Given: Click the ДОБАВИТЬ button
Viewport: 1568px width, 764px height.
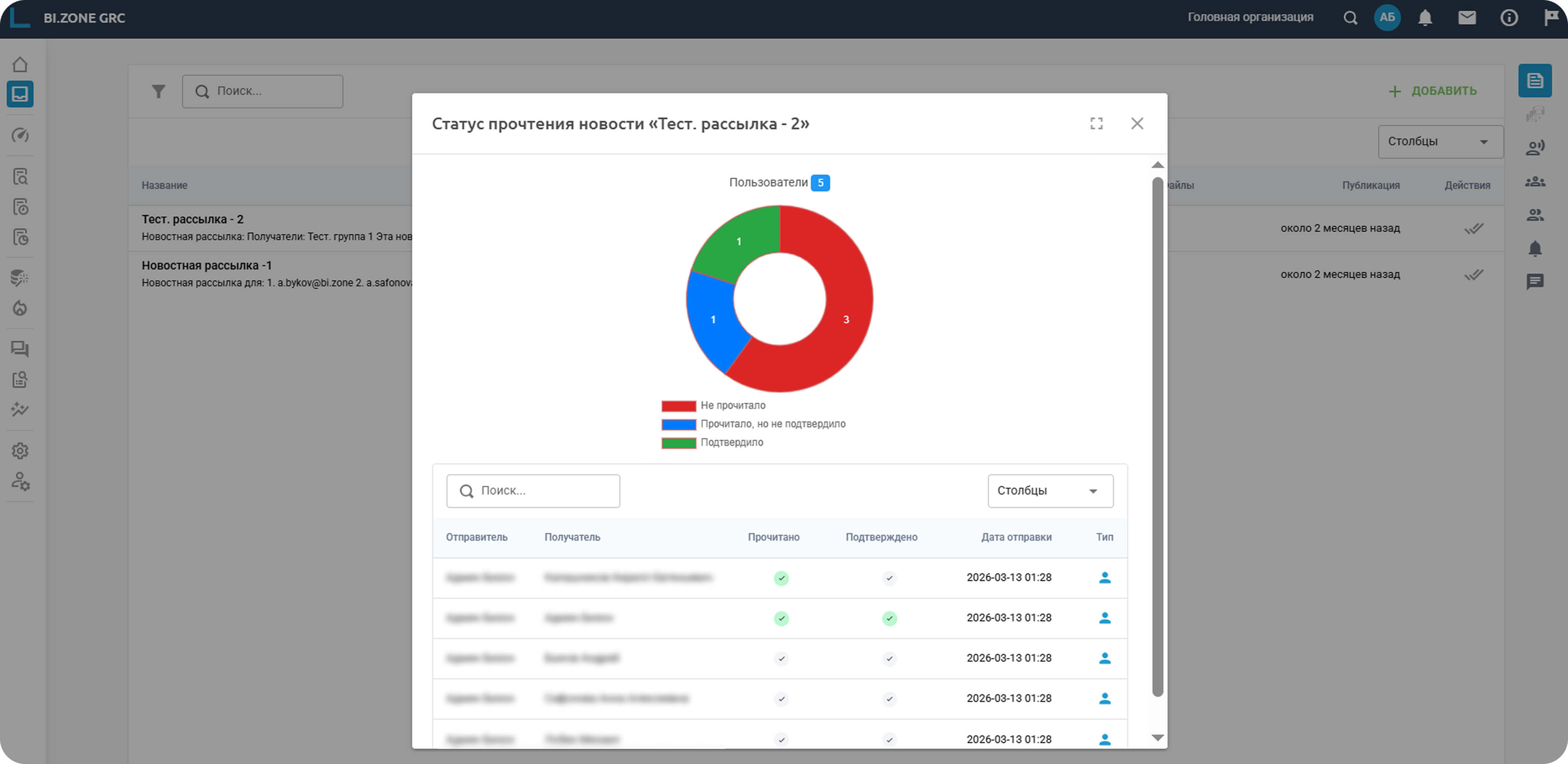Looking at the screenshot, I should pyautogui.click(x=1432, y=92).
